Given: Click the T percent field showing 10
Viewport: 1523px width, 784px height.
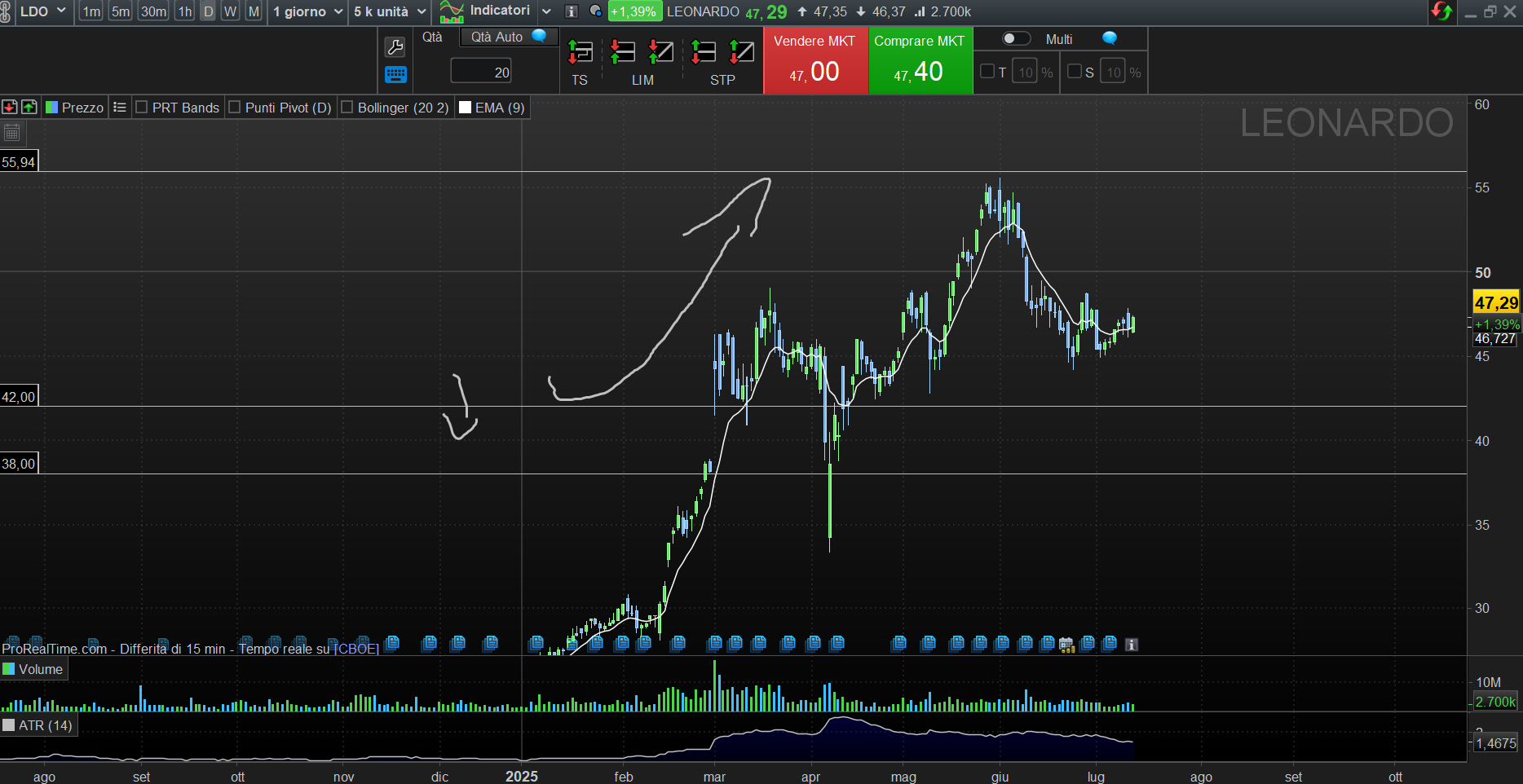Looking at the screenshot, I should coord(1025,72).
